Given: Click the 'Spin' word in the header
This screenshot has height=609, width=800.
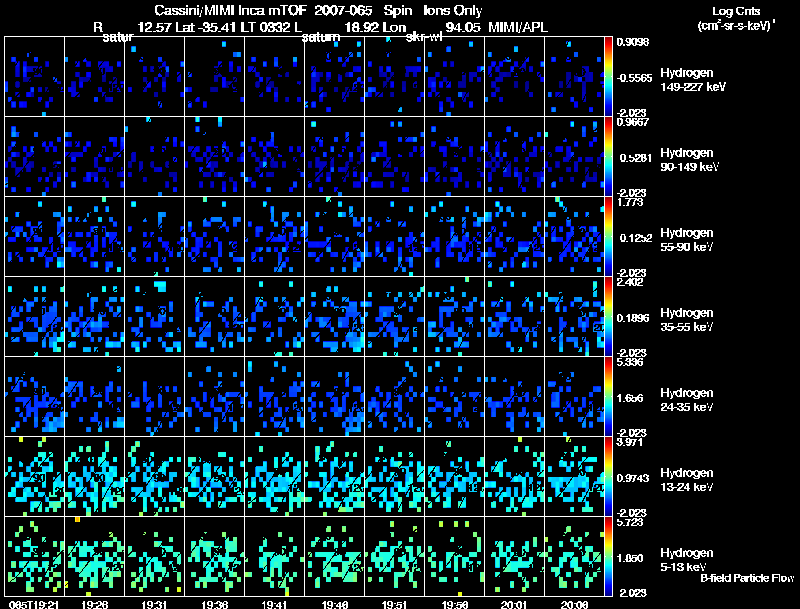Looking at the screenshot, I should click(x=397, y=11).
